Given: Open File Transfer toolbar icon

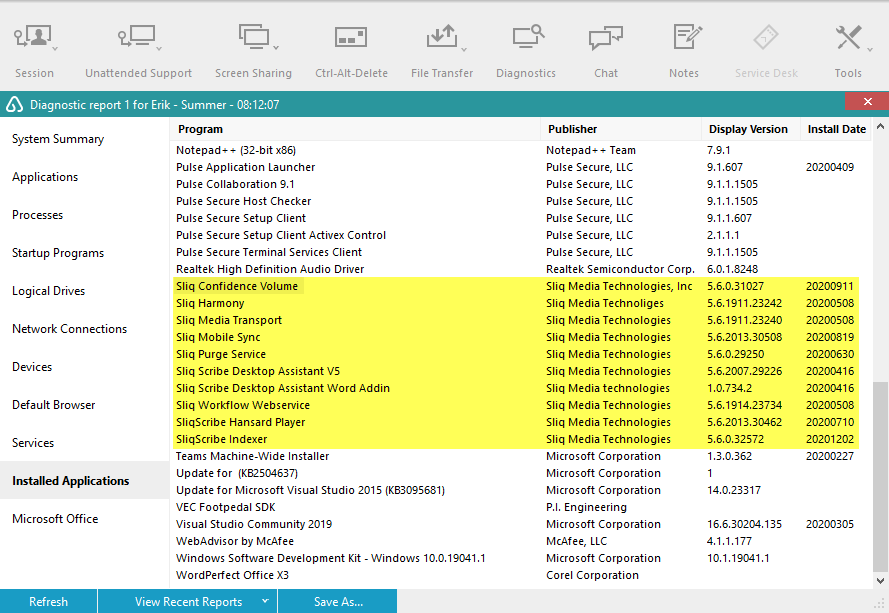Looking at the screenshot, I should point(441,36).
